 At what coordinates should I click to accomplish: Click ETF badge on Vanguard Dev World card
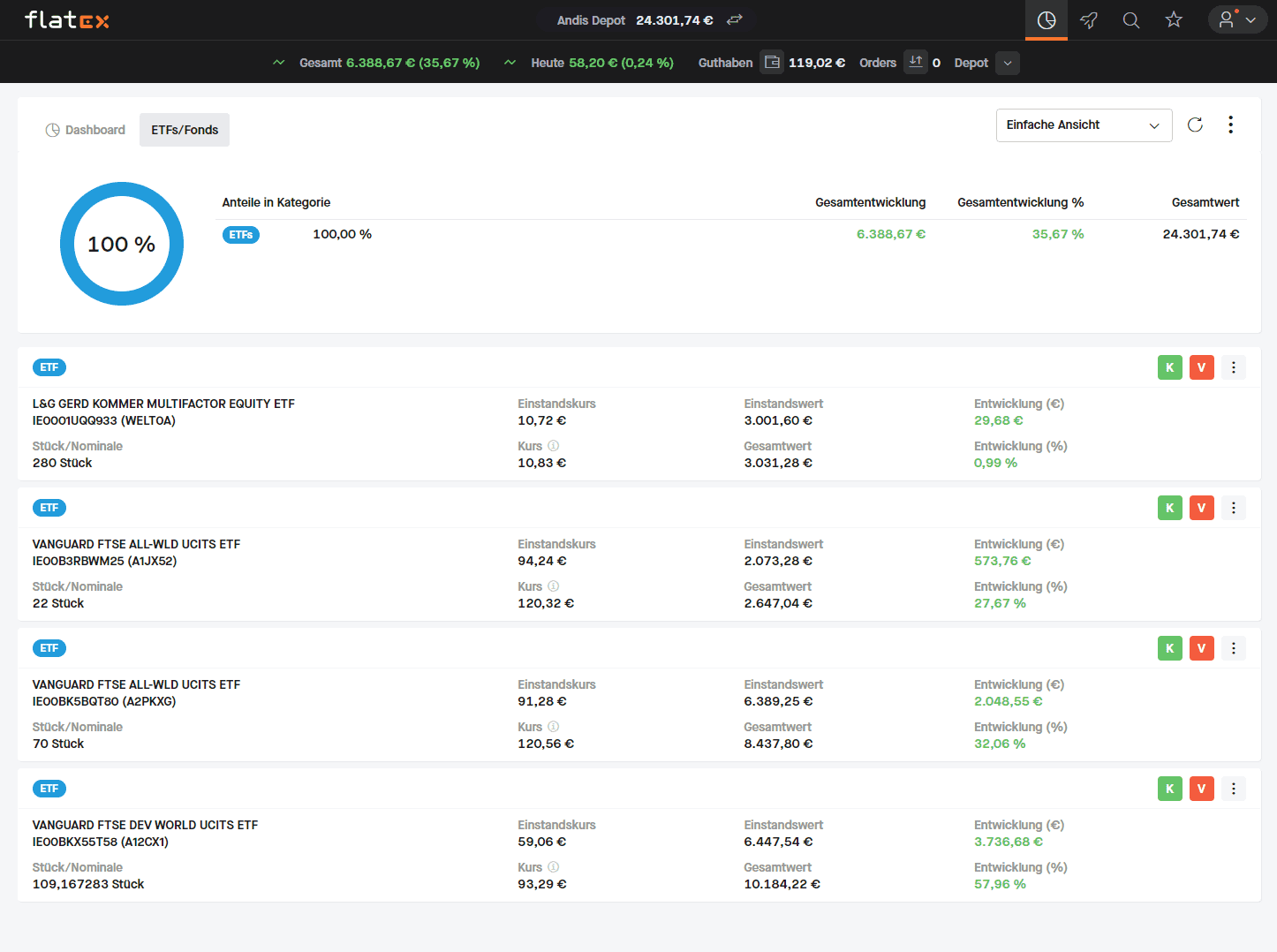coord(49,789)
